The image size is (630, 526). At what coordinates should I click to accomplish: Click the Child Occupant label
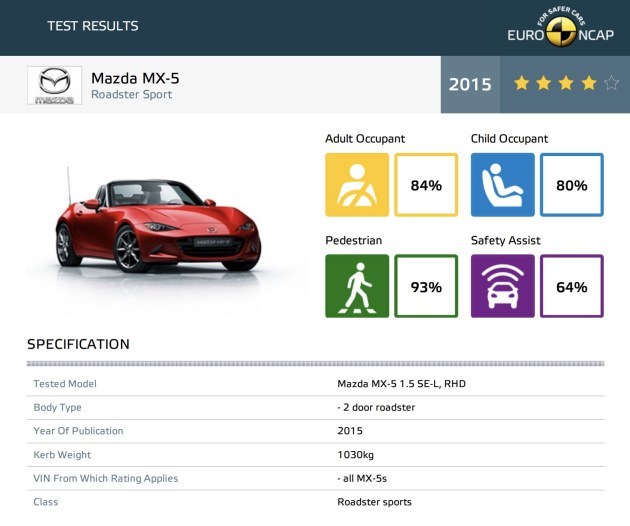click(x=509, y=139)
